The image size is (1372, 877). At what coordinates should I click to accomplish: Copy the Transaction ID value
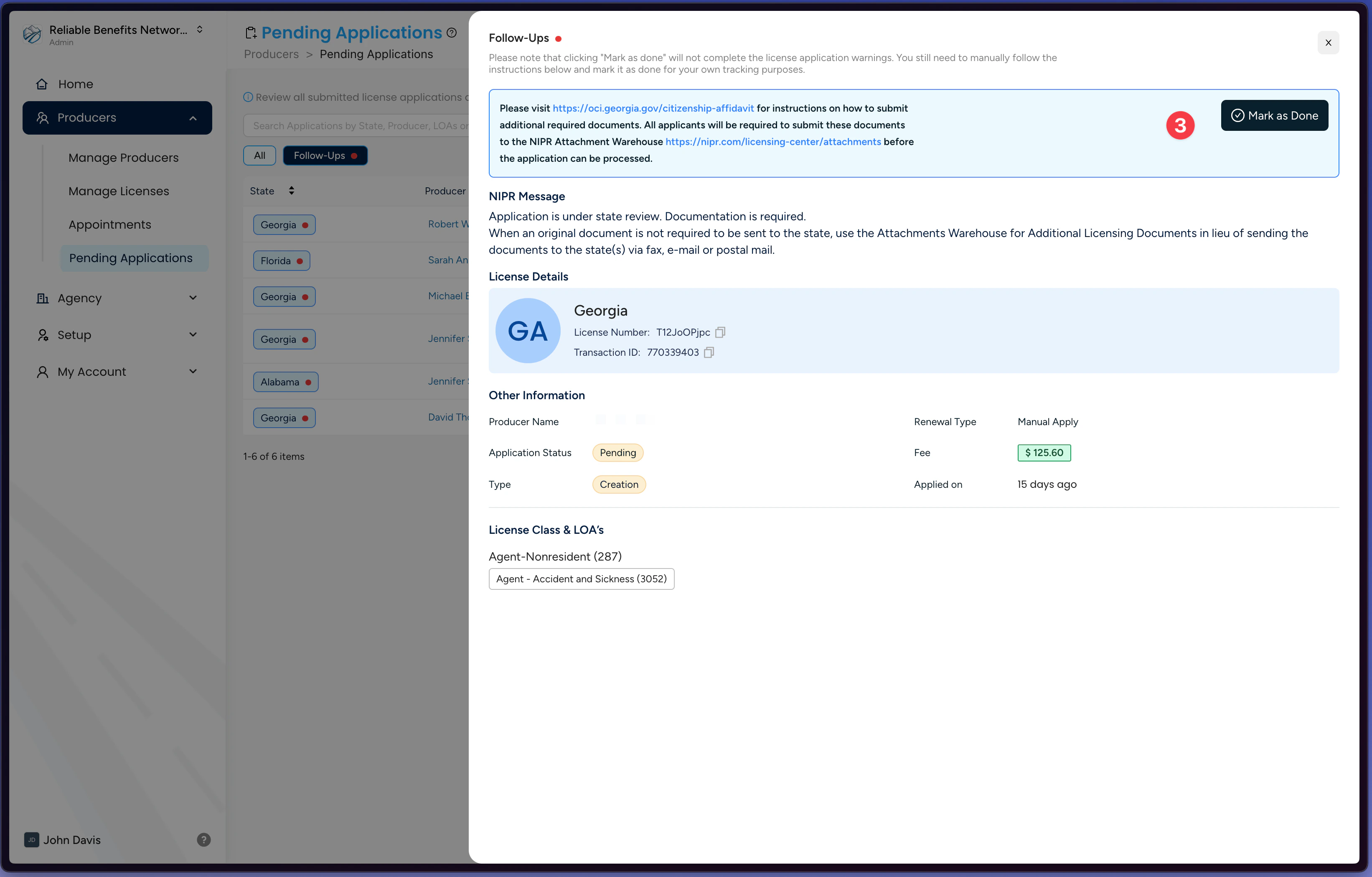[x=709, y=352]
